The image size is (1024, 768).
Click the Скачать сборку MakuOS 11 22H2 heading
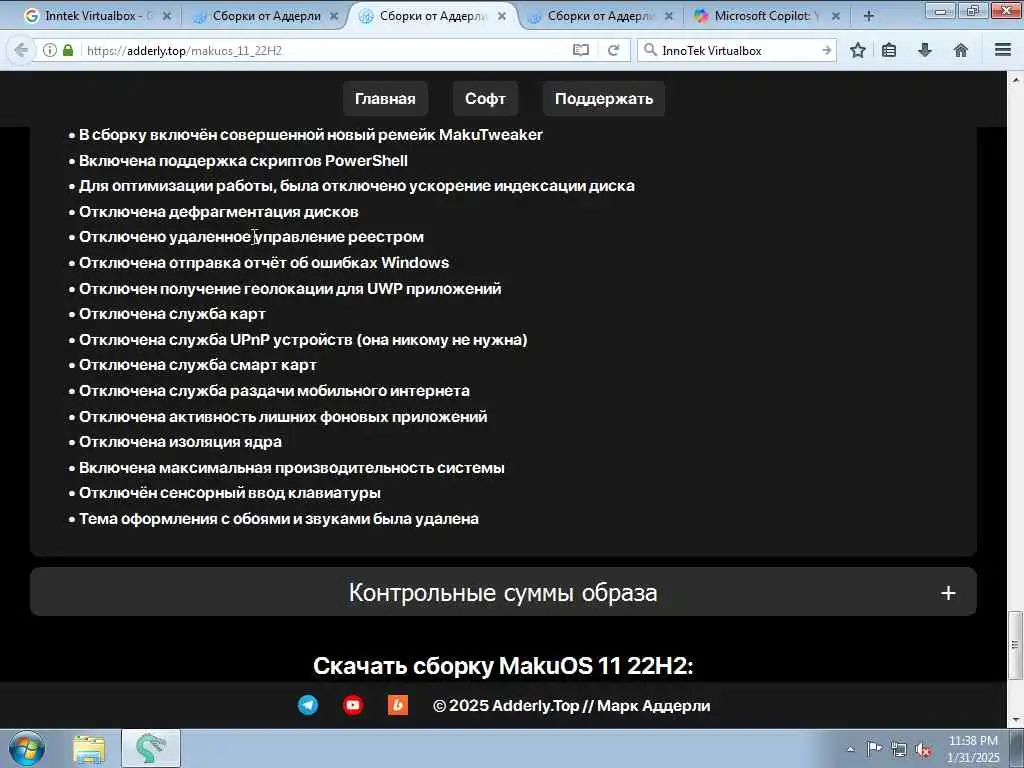(504, 666)
